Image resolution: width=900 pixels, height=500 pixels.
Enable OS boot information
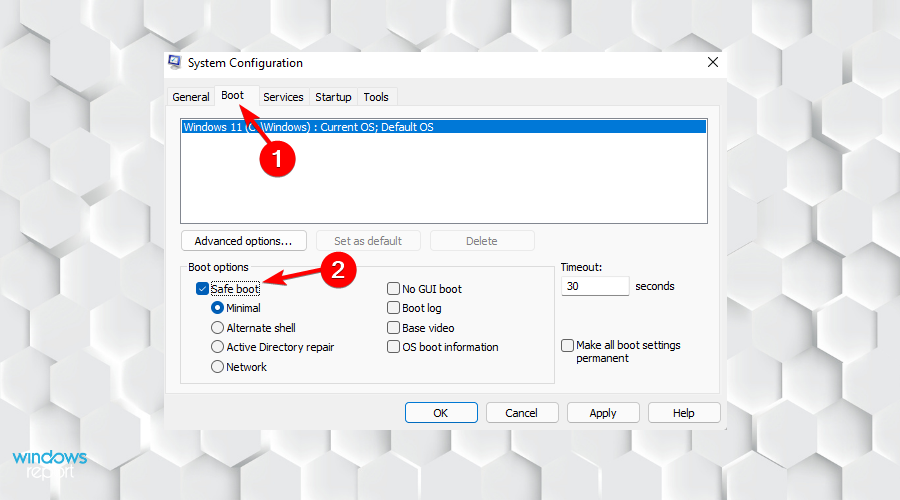[x=393, y=347]
